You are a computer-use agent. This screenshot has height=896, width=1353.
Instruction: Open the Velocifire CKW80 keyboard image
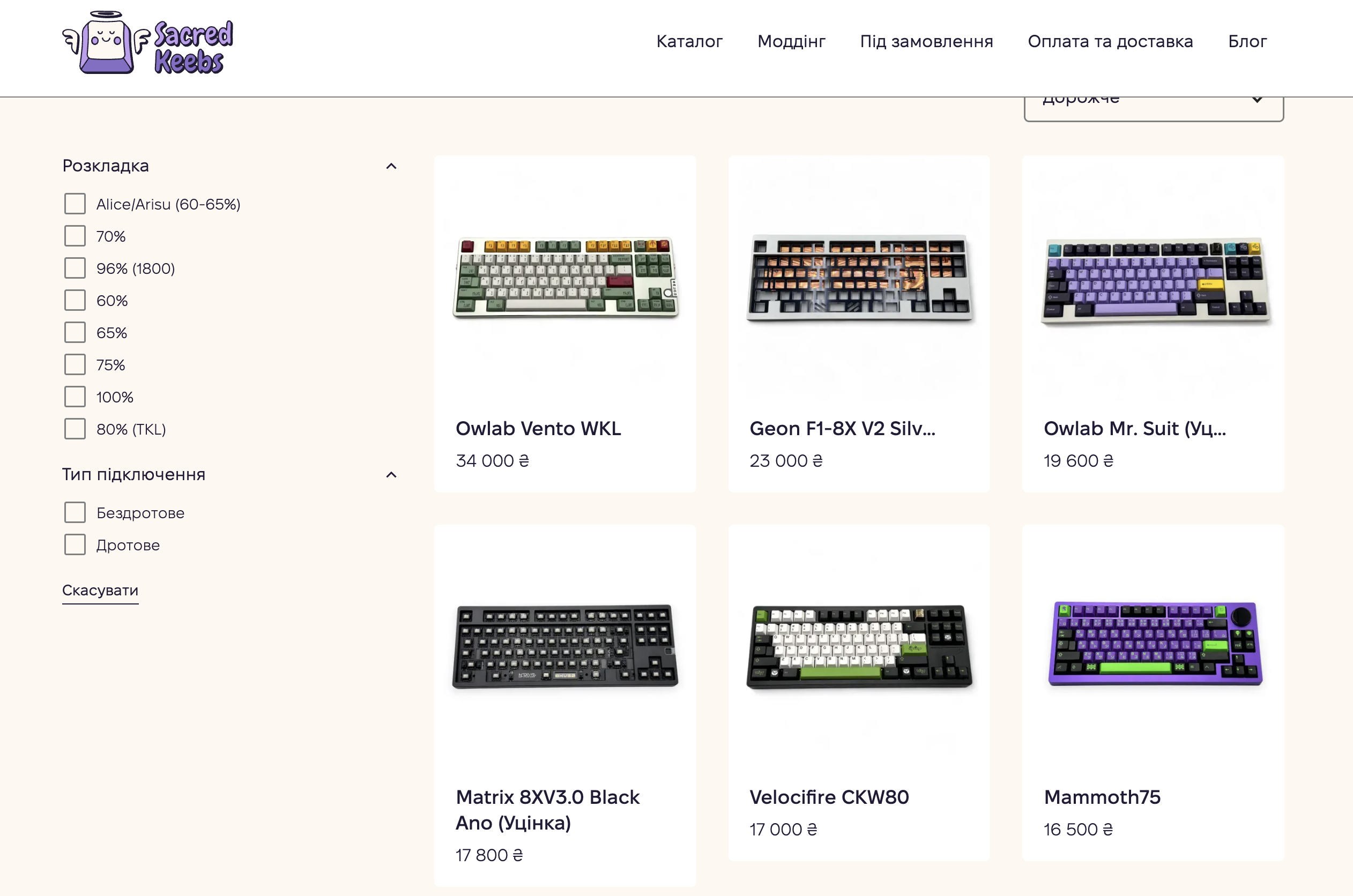(x=859, y=646)
